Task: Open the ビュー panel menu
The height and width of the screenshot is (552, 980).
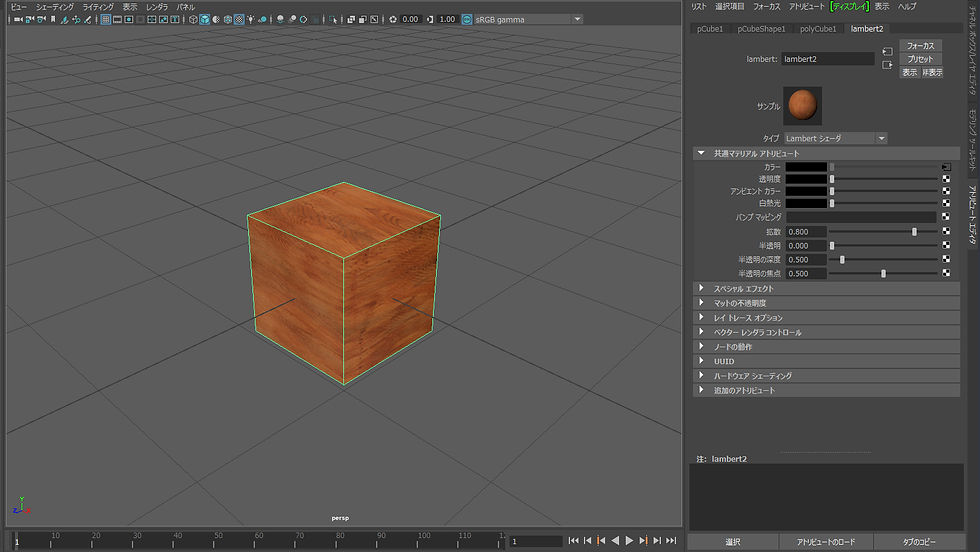Action: point(19,7)
